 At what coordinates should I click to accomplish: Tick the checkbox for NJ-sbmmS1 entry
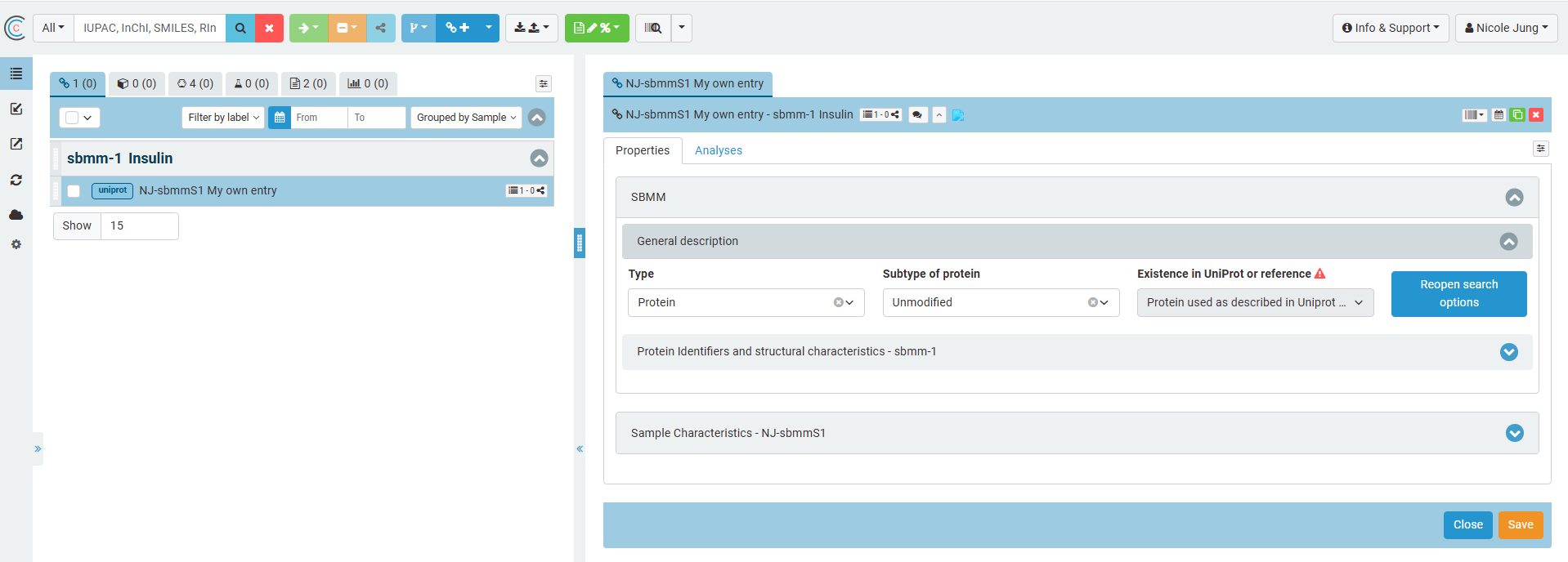click(74, 191)
